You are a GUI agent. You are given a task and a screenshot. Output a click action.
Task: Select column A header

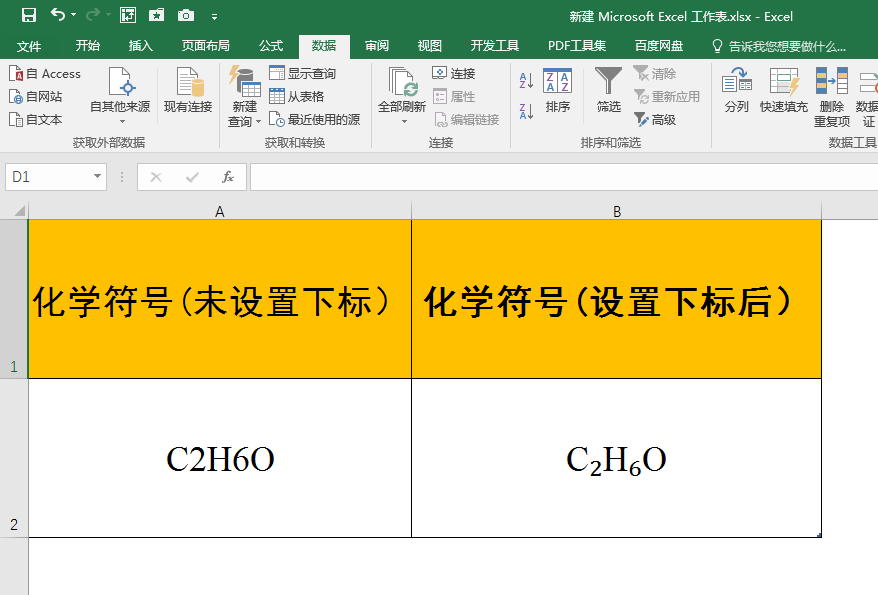220,211
